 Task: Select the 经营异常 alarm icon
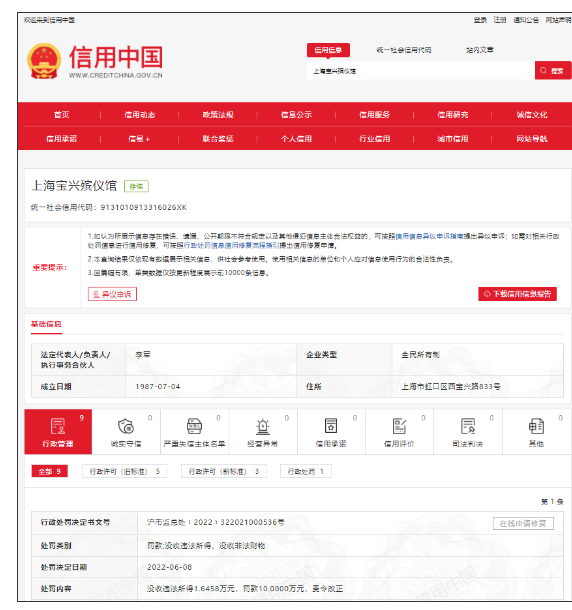[263, 426]
